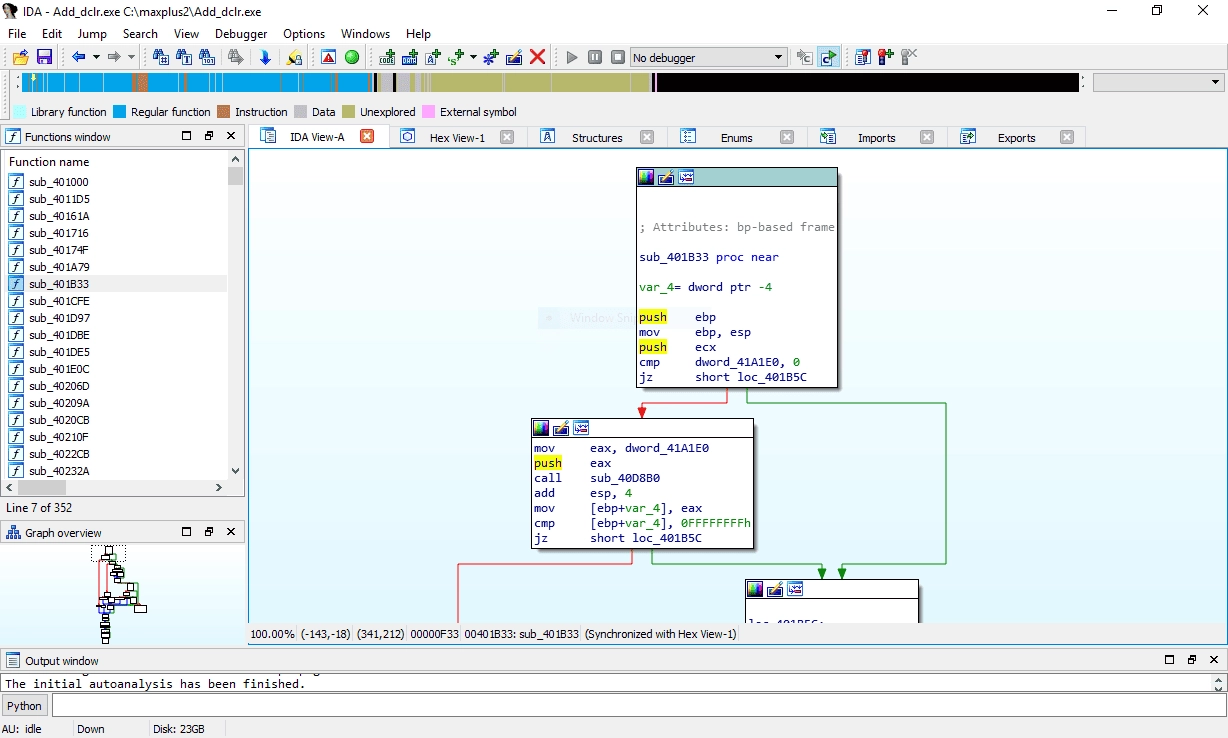Click the convert-to-data toolbar icon
This screenshot has height=738, width=1228.
pos(410,57)
